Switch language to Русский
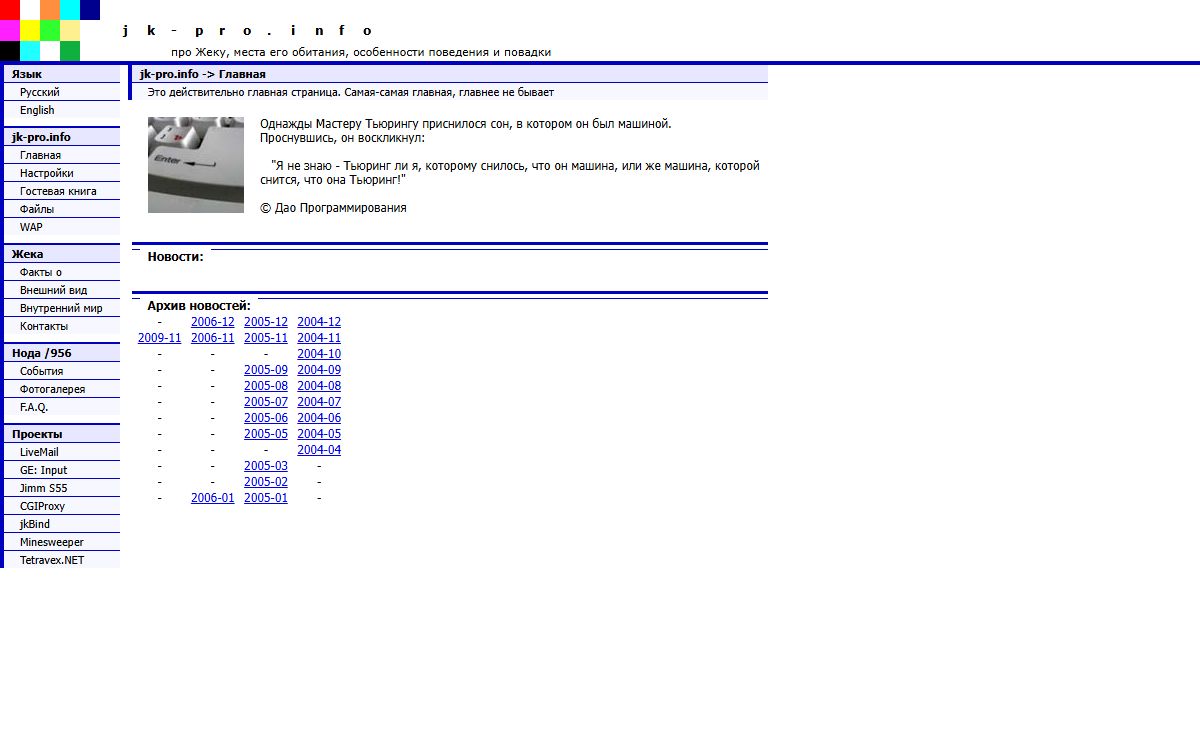The image size is (1200, 740). point(39,92)
